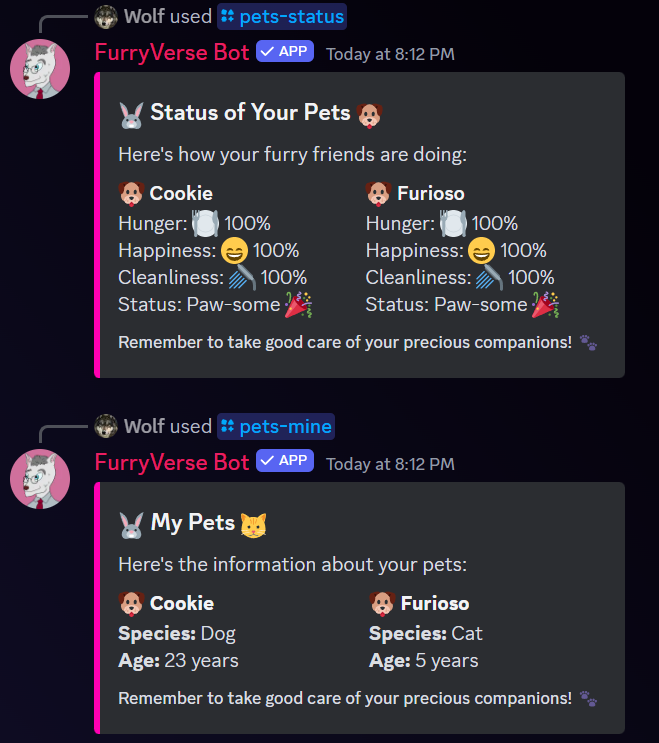Click Wolf's small avatar above pets-mine

tap(106, 427)
